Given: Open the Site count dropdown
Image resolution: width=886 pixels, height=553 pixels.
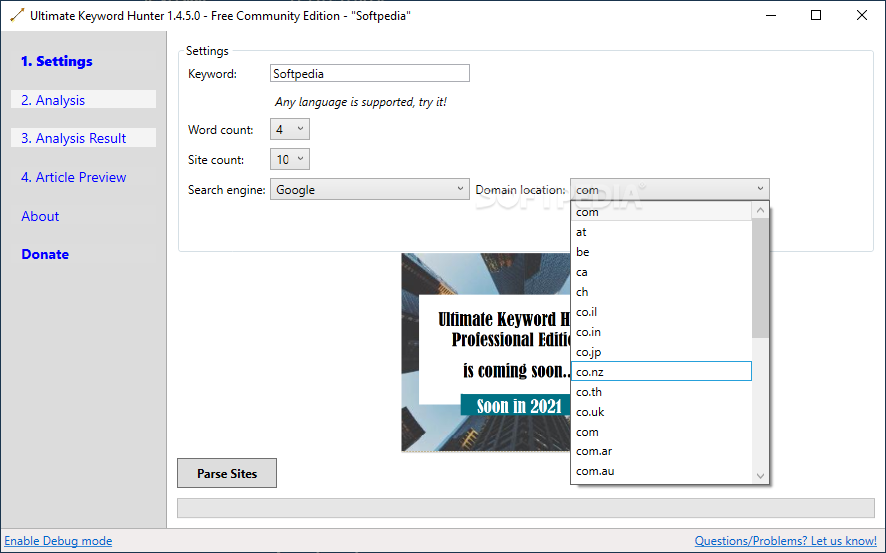Looking at the screenshot, I should [289, 159].
